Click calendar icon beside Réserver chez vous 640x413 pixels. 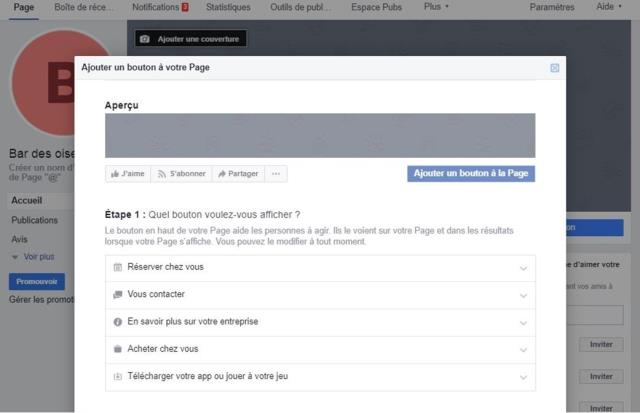[118, 267]
